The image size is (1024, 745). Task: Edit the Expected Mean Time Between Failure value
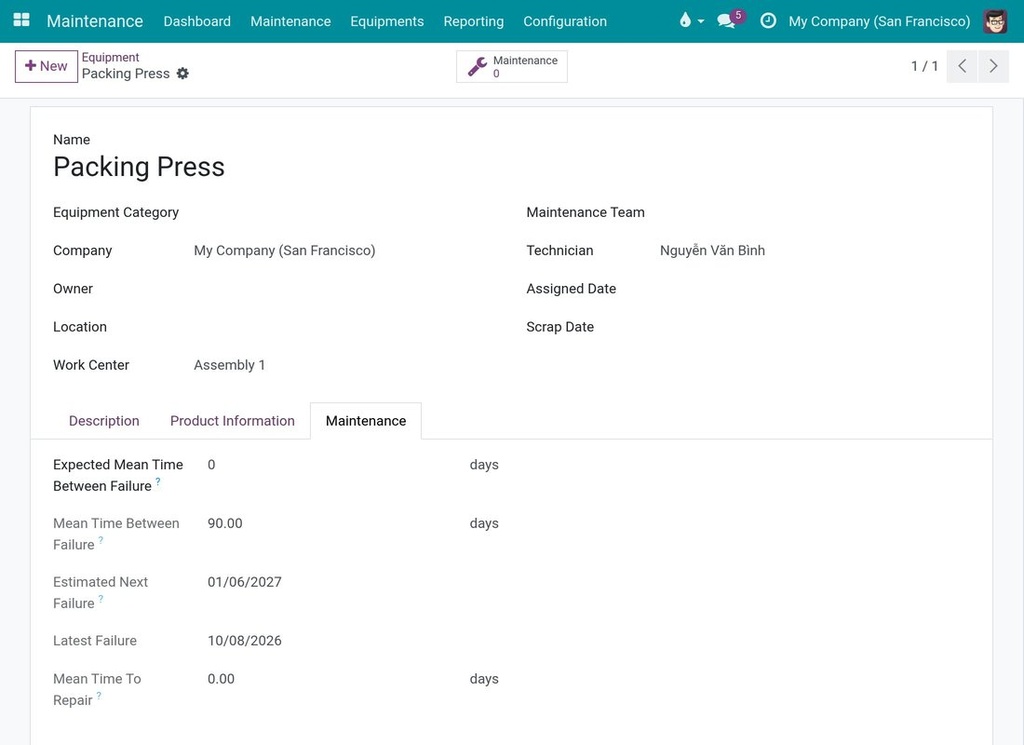click(x=334, y=465)
